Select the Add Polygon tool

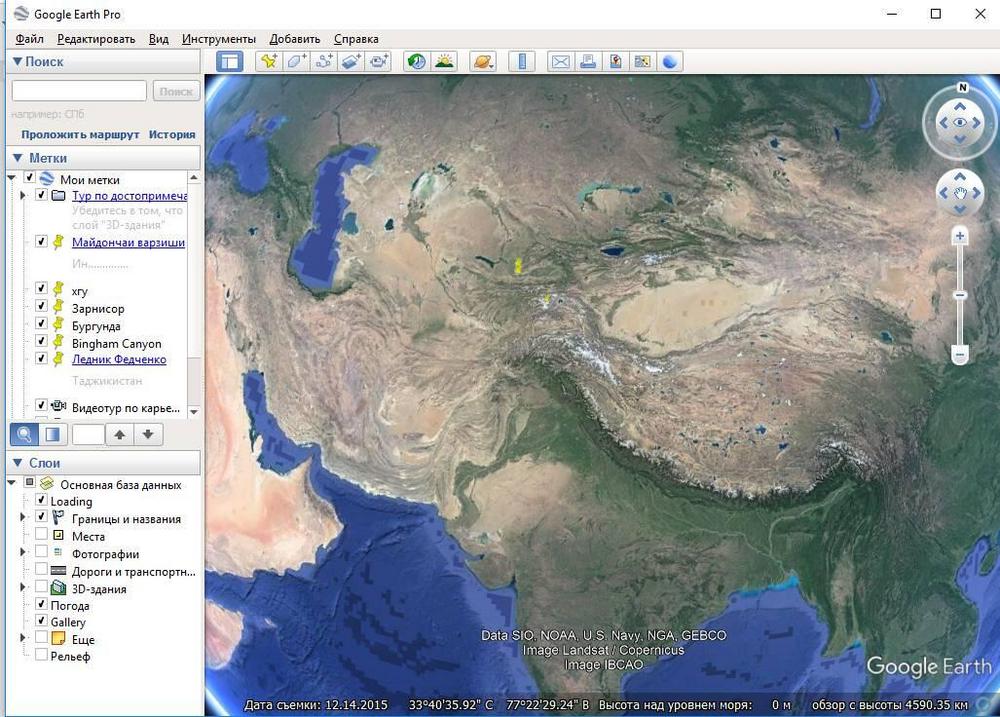click(297, 61)
